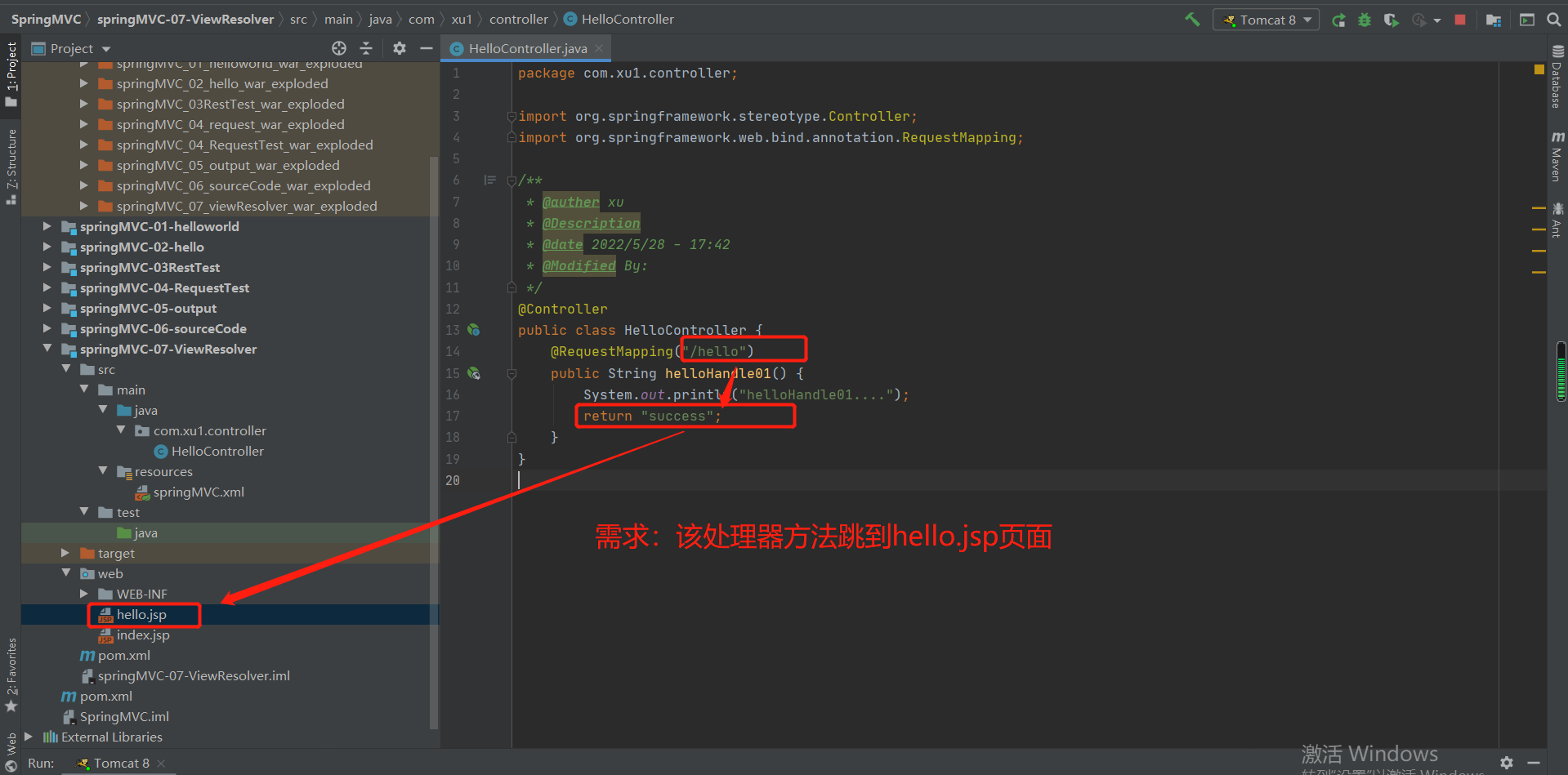The image size is (1568, 775).
Task: Select index.jsp file in tree
Action: 143,635
